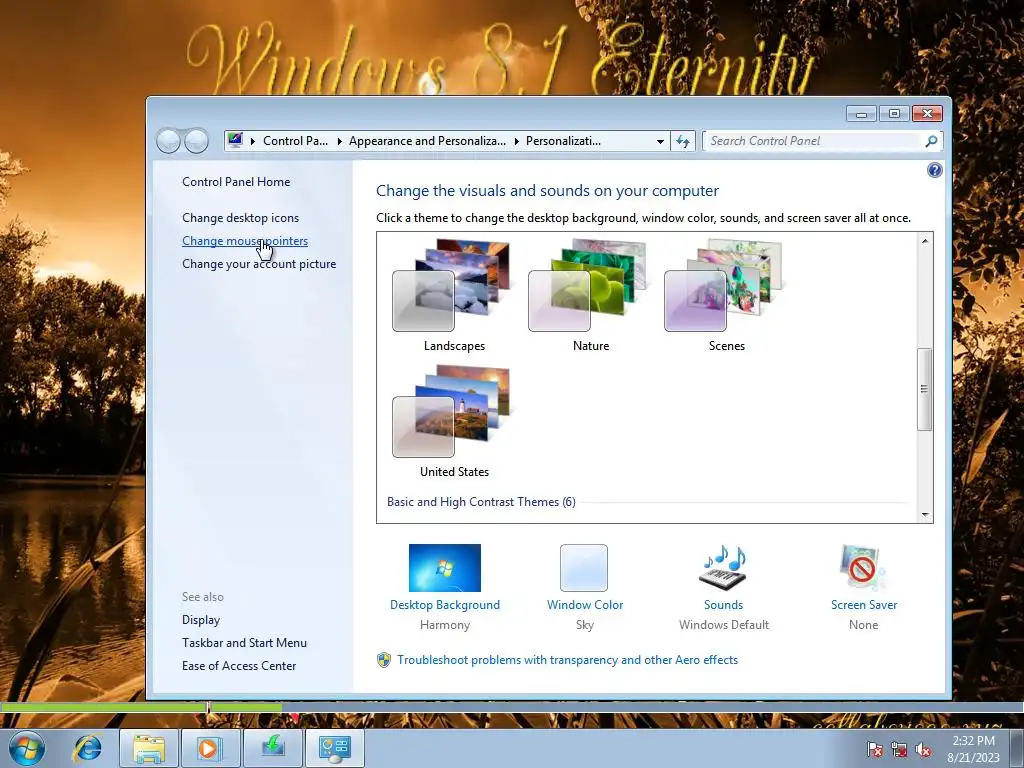The height and width of the screenshot is (768, 1024).
Task: Click the Forward navigation button
Action: coord(196,140)
